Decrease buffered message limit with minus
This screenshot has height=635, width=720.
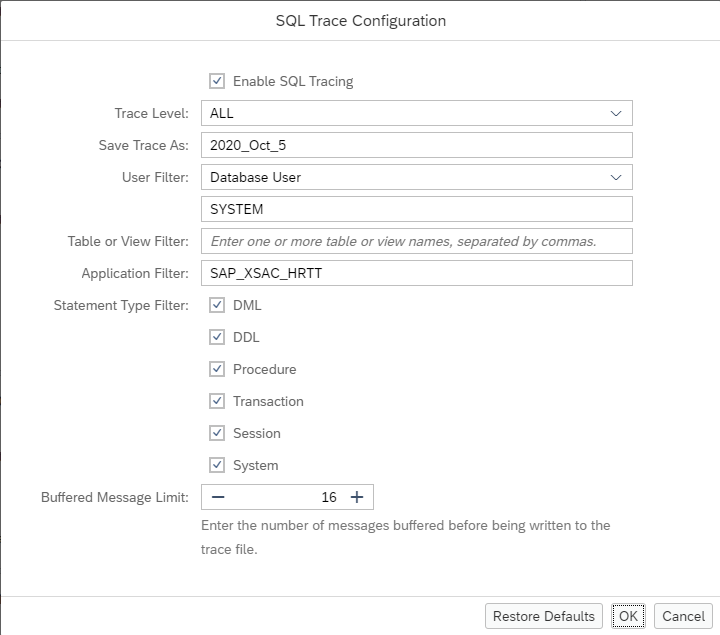(x=218, y=497)
